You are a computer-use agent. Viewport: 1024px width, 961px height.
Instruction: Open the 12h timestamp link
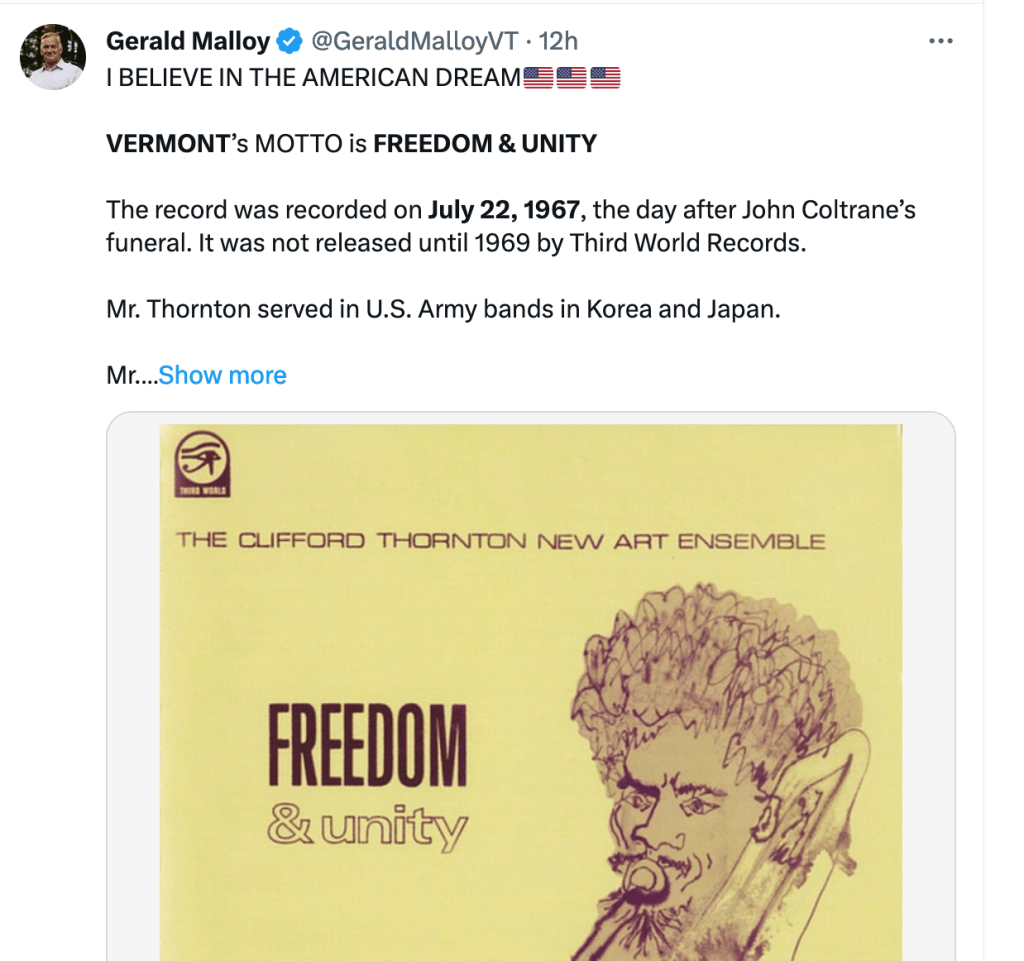[558, 41]
